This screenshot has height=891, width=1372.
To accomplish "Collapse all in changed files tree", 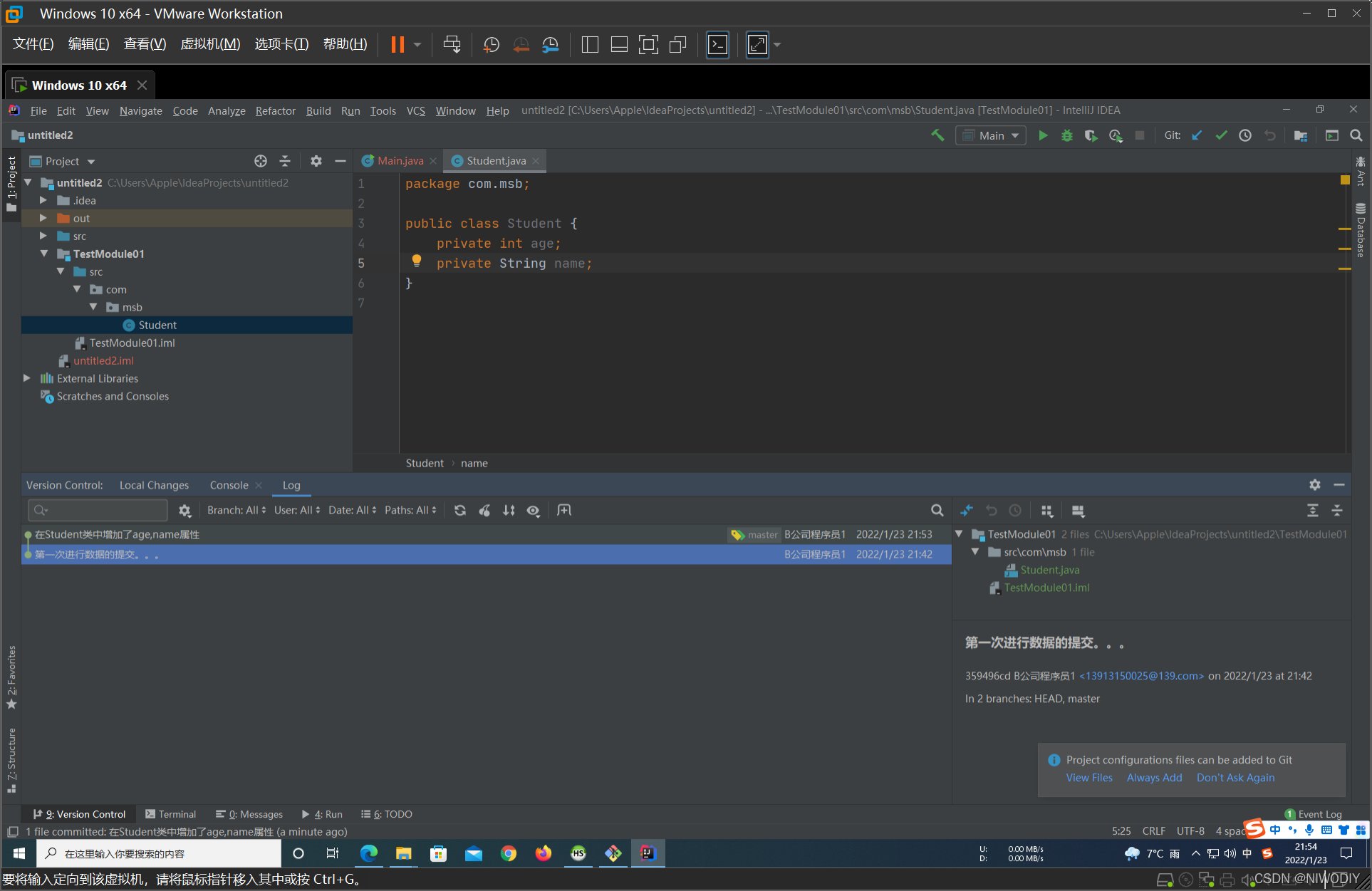I will 1337,511.
